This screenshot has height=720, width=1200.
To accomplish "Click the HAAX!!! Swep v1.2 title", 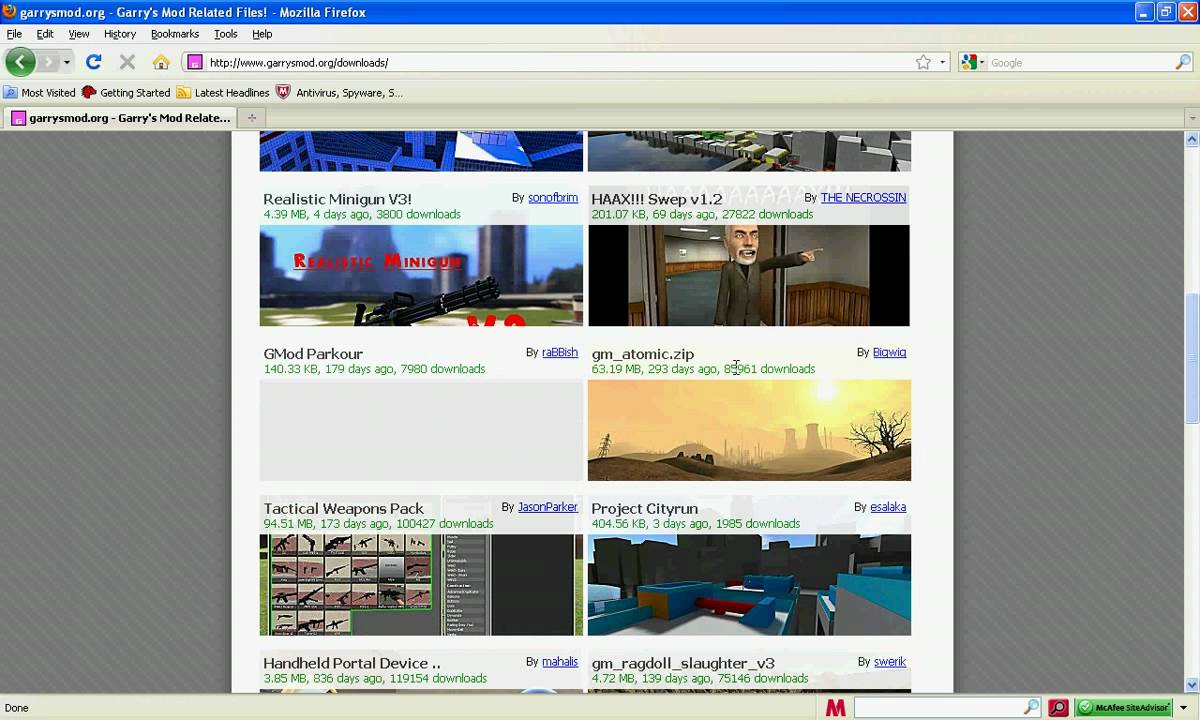I will pyautogui.click(x=656, y=199).
